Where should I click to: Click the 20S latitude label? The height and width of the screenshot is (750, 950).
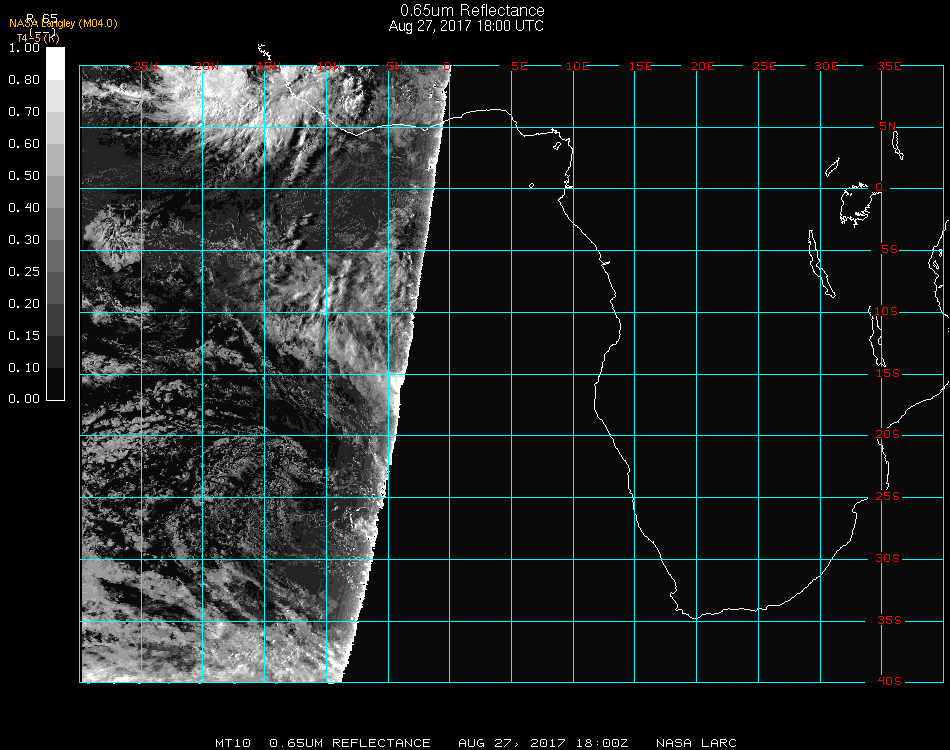coord(888,435)
